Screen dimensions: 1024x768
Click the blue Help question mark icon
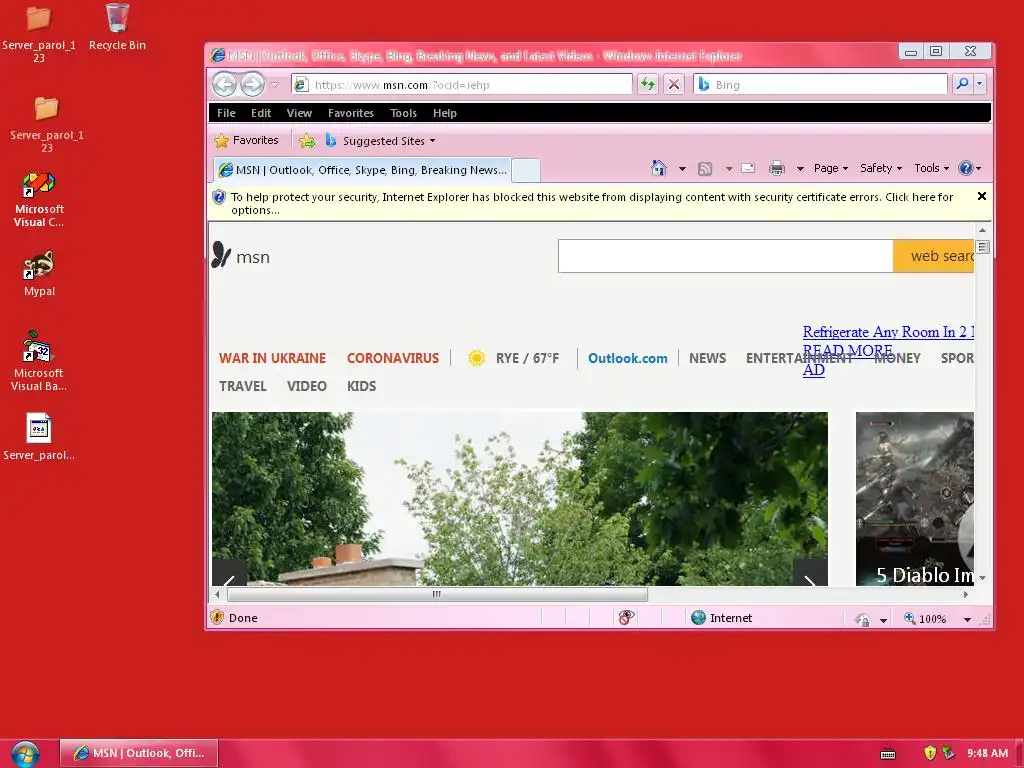tap(966, 168)
